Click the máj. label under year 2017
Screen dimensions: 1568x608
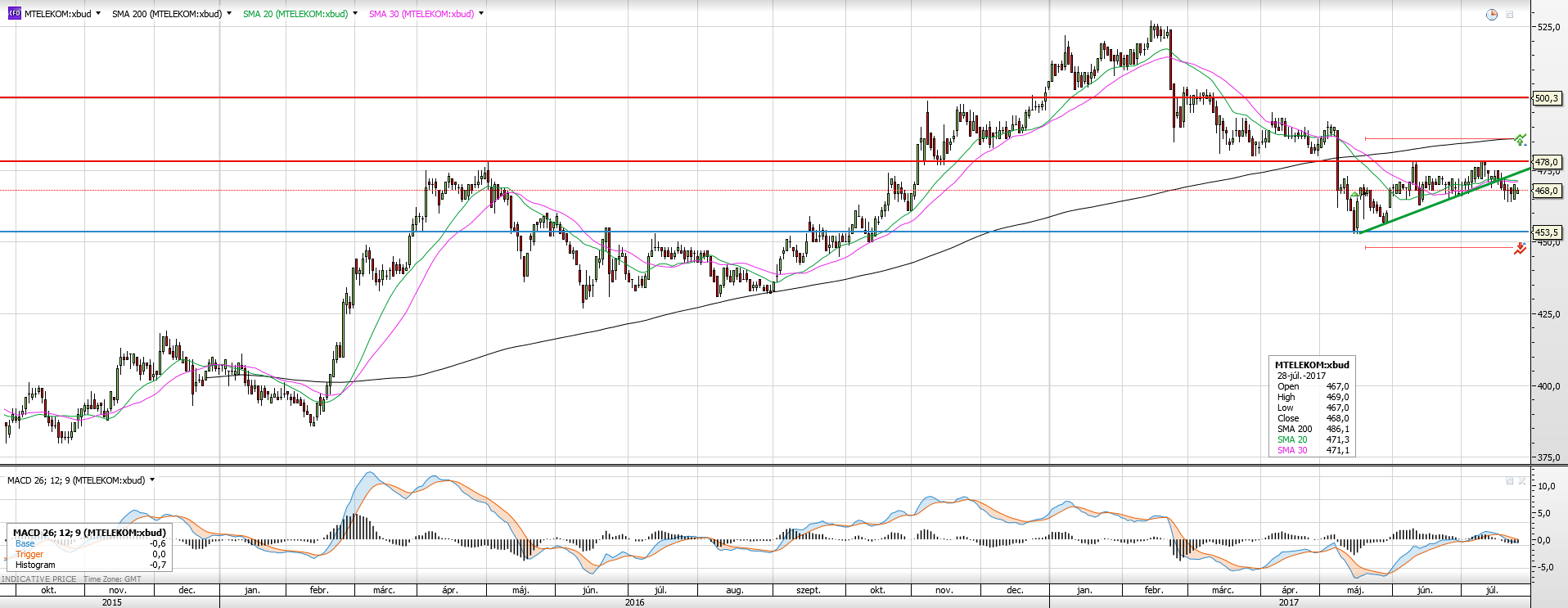point(1355,590)
